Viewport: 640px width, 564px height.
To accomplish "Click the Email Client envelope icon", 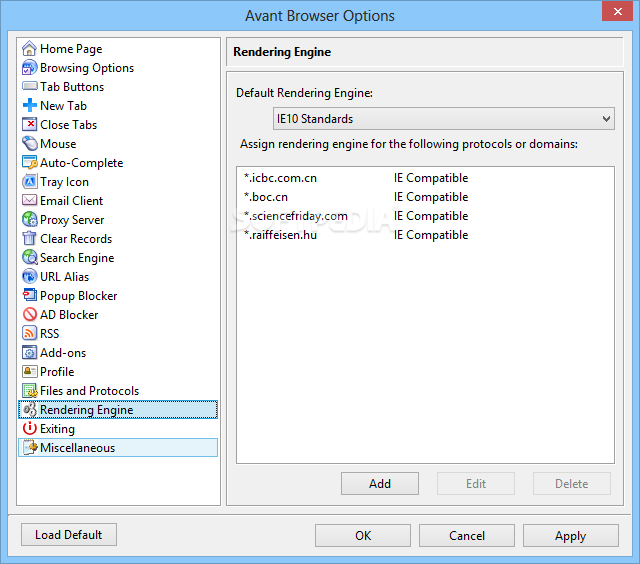I will pos(29,200).
